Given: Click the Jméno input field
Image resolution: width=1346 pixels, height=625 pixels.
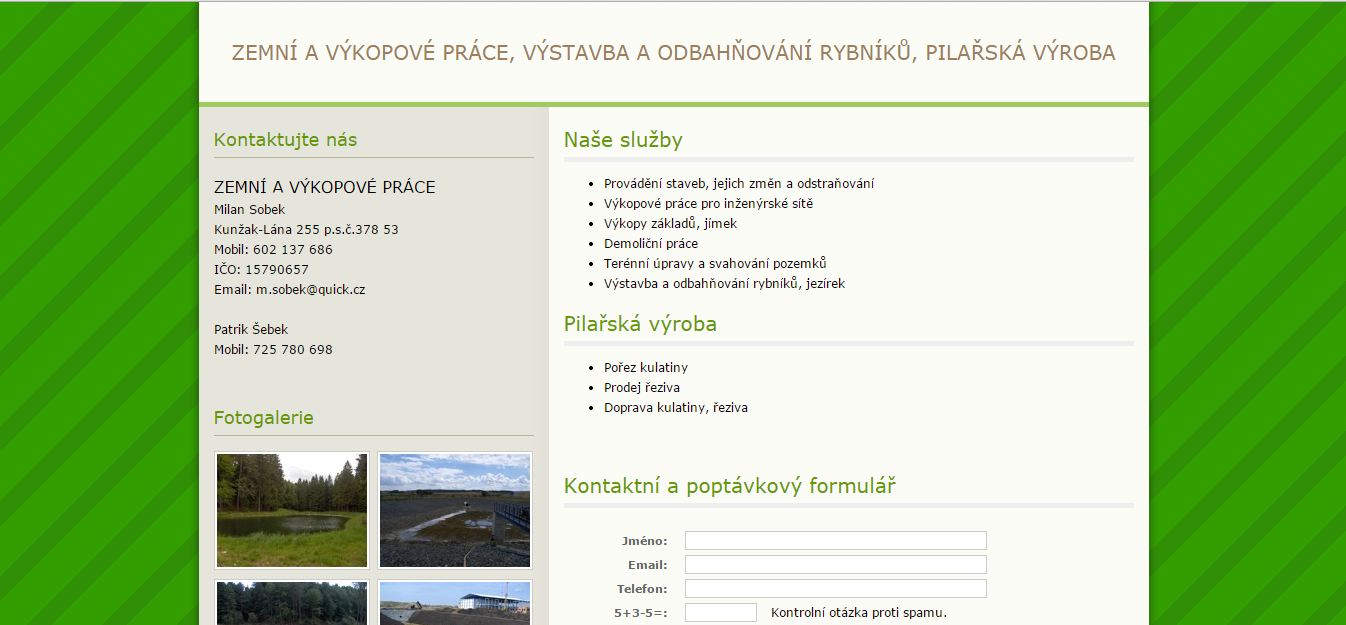Looking at the screenshot, I should click(836, 541).
